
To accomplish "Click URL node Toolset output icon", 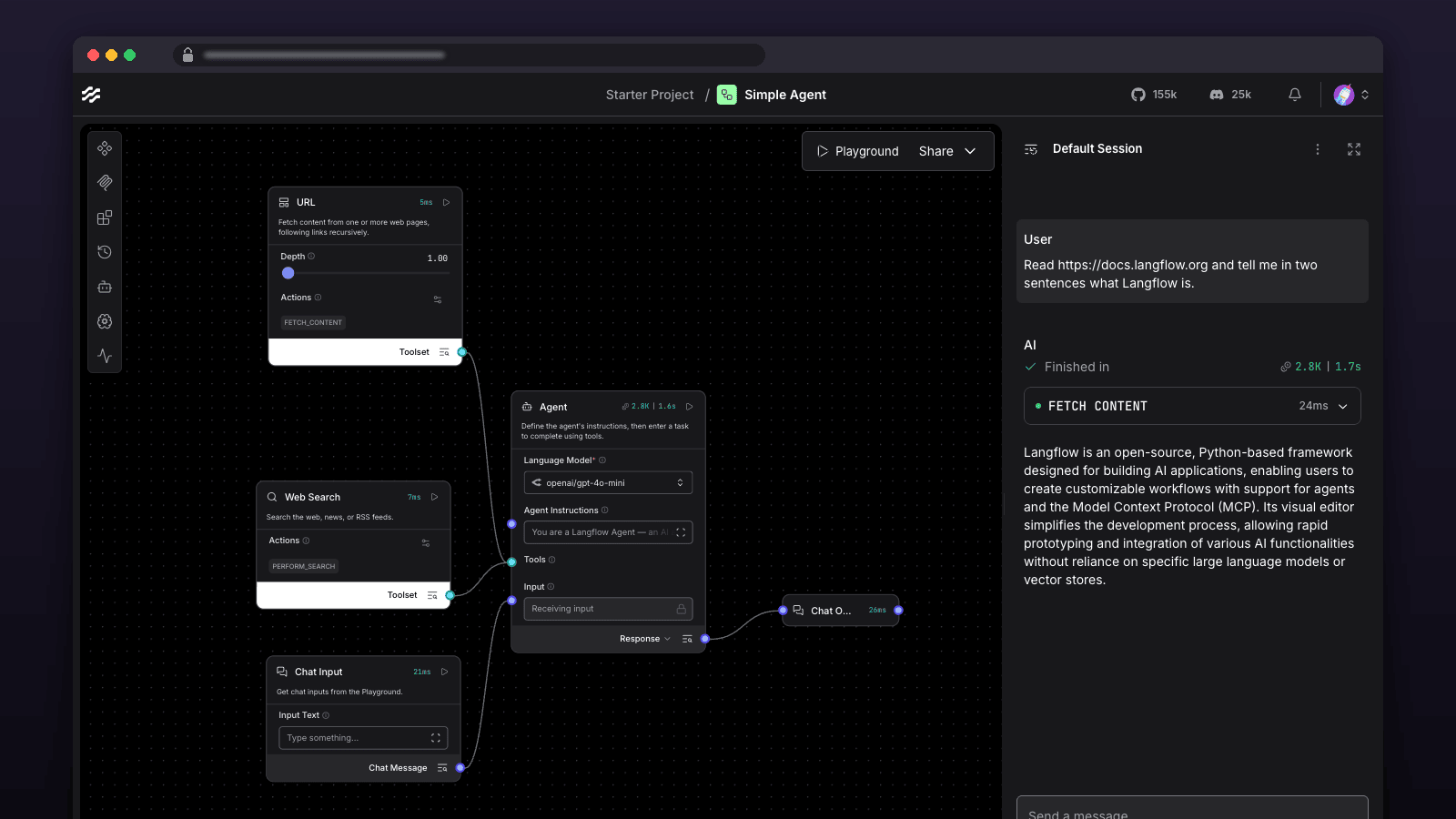I will [444, 352].
